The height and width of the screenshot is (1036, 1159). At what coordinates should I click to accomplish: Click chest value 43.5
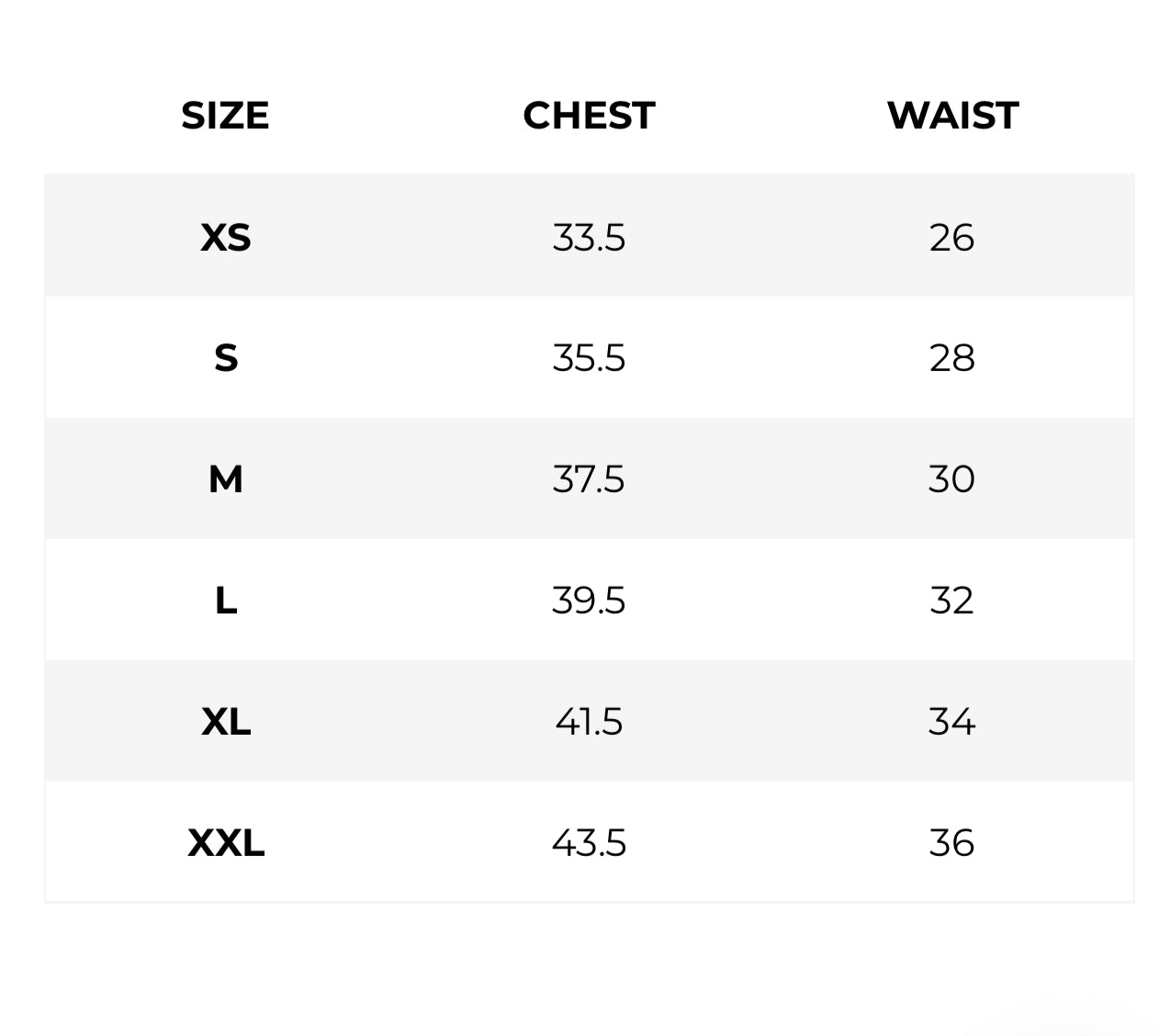589,843
